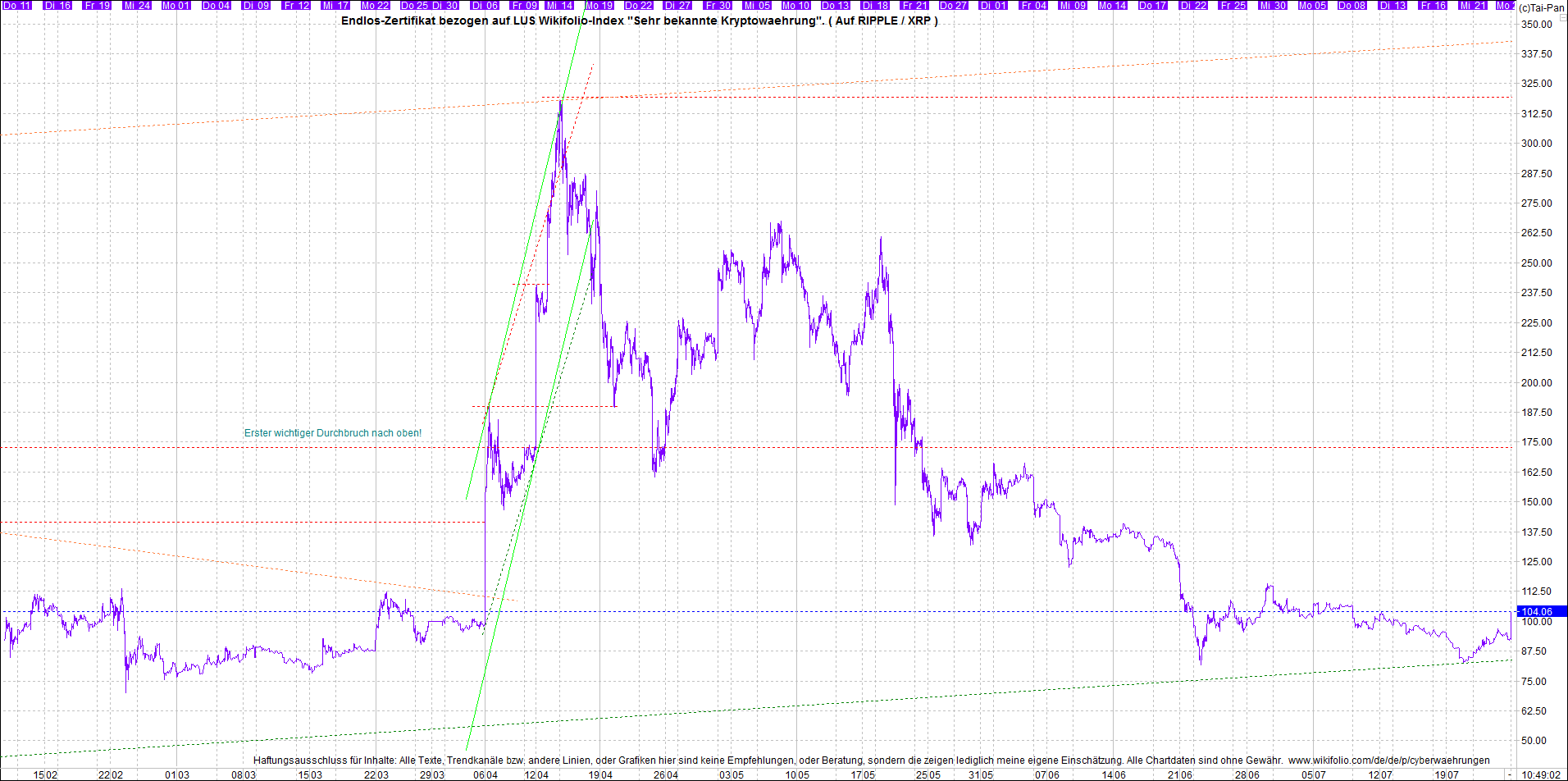Viewport: 1568px width, 781px height.
Task: Click 'Erster wichtiger Durchbruch nach oben!' annotation
Action: coord(333,432)
